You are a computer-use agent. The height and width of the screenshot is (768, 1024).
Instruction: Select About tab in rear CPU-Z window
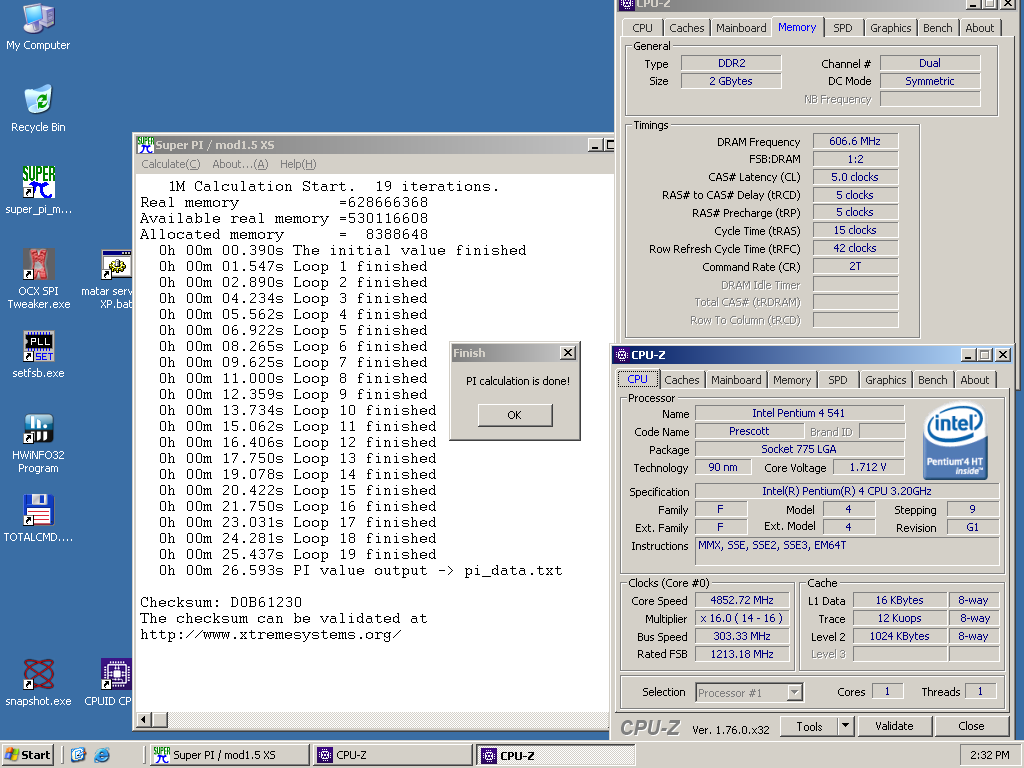coord(980,28)
